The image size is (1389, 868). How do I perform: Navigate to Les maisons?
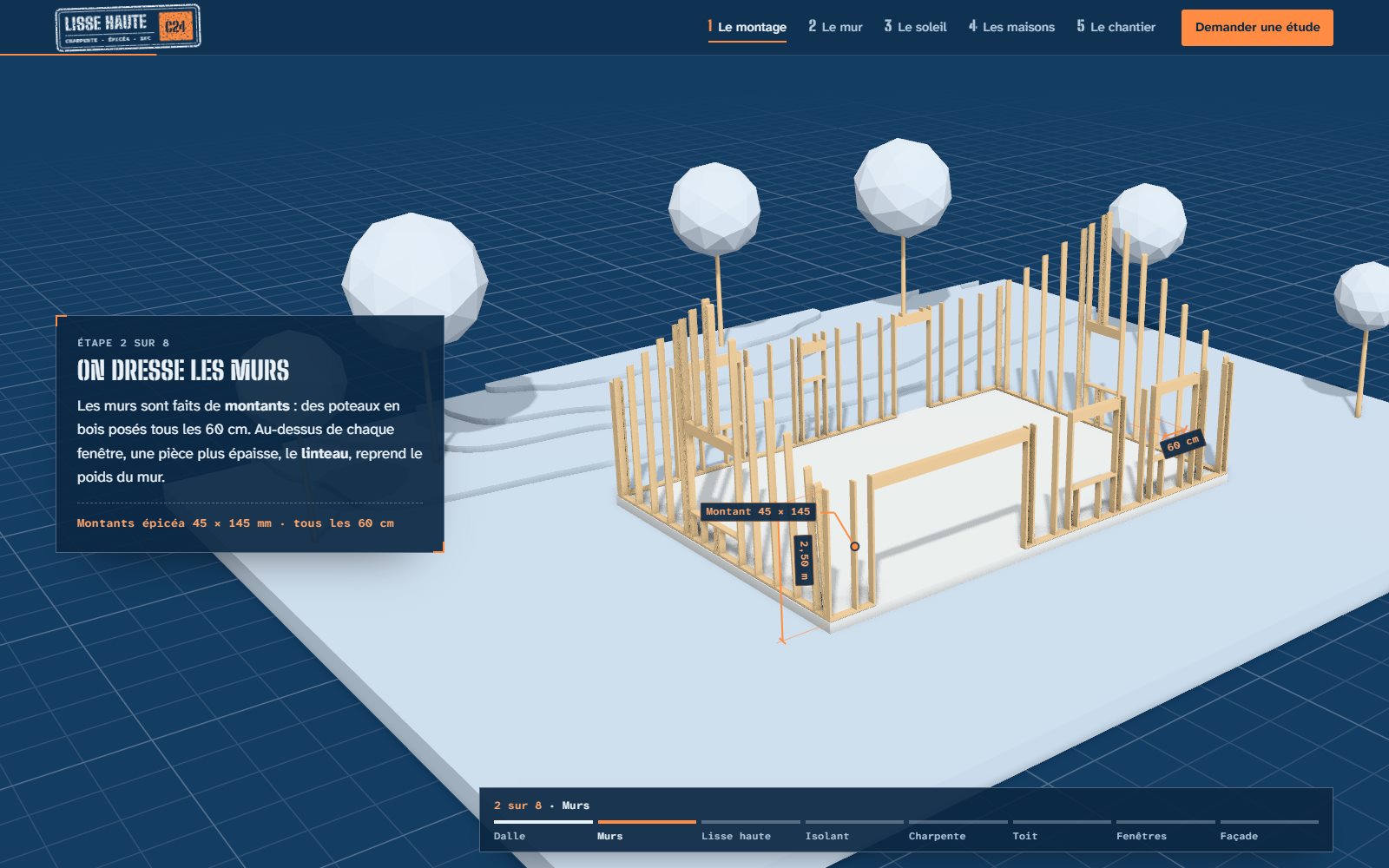click(1011, 27)
